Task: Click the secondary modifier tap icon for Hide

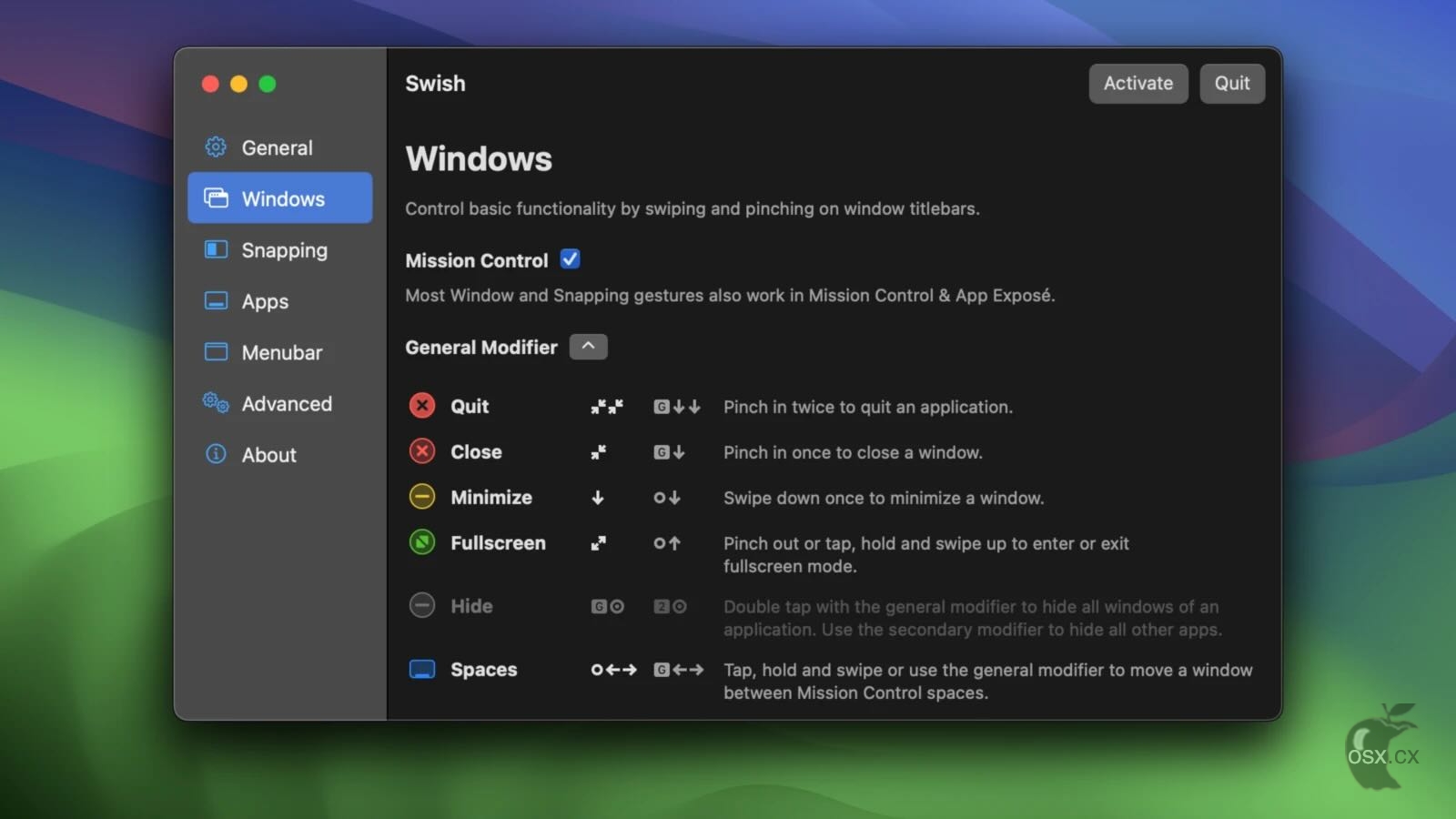Action: pos(670,606)
